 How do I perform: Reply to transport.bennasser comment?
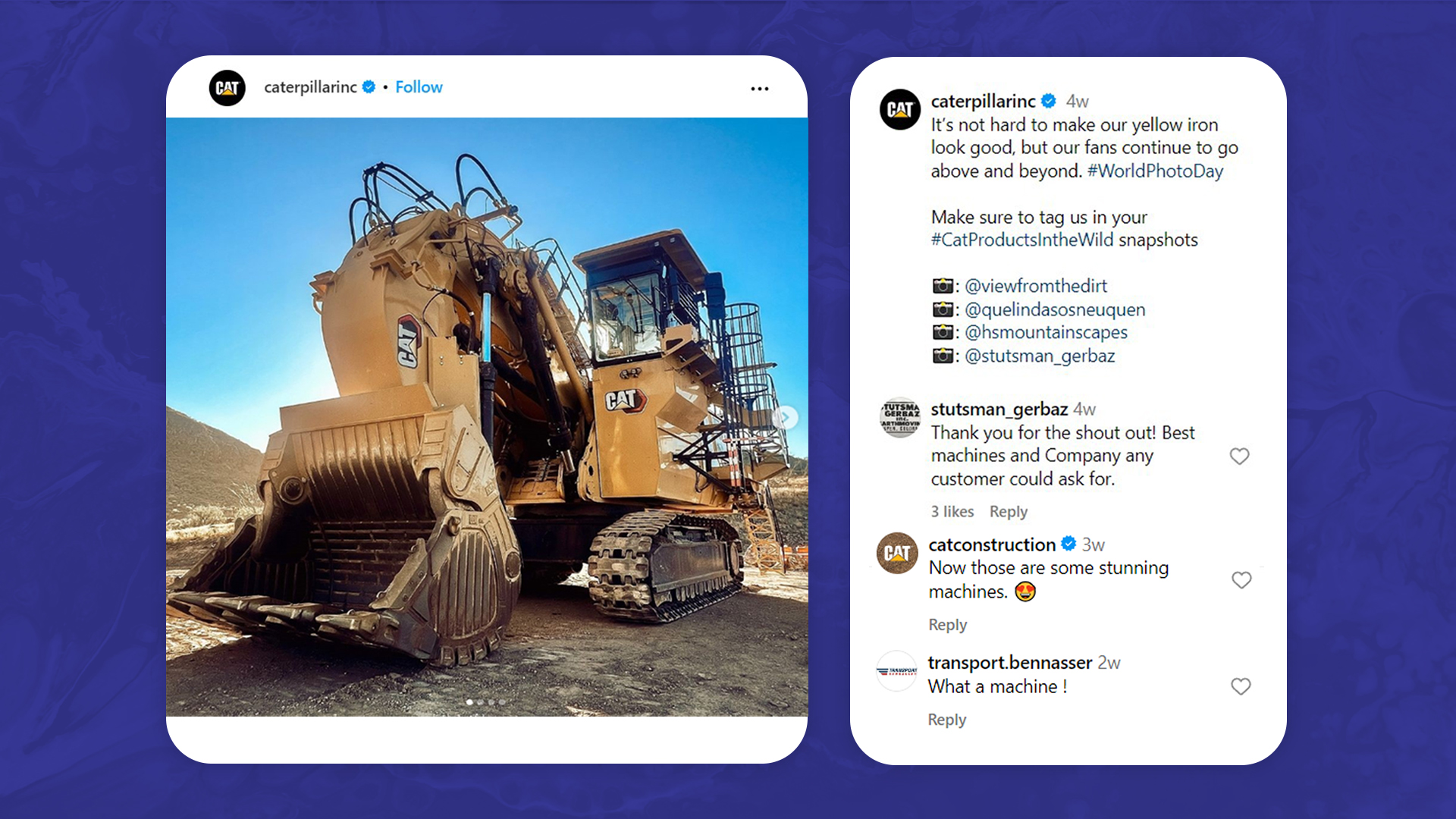947,720
